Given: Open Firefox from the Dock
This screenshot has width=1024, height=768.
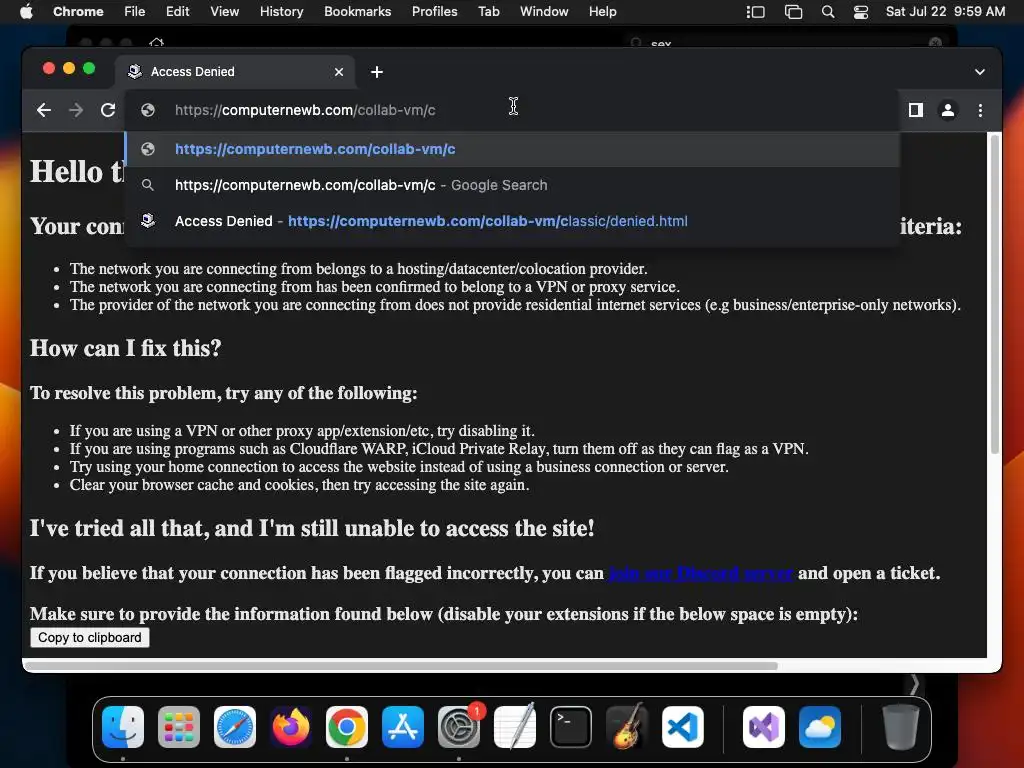Looking at the screenshot, I should (x=291, y=727).
